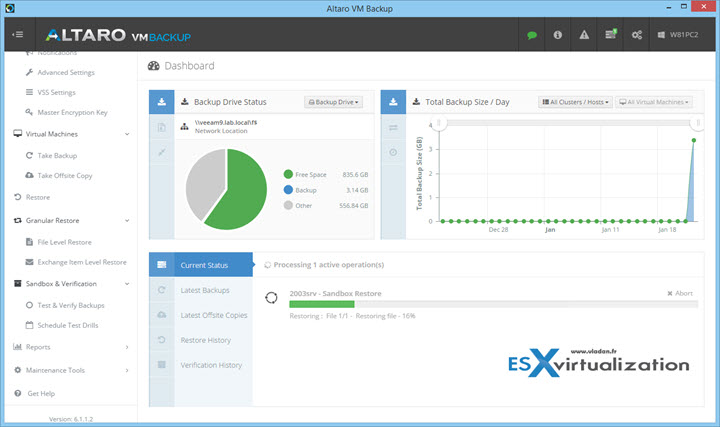
Task: Click the swap arrows icon left of the chart
Action: click(394, 128)
